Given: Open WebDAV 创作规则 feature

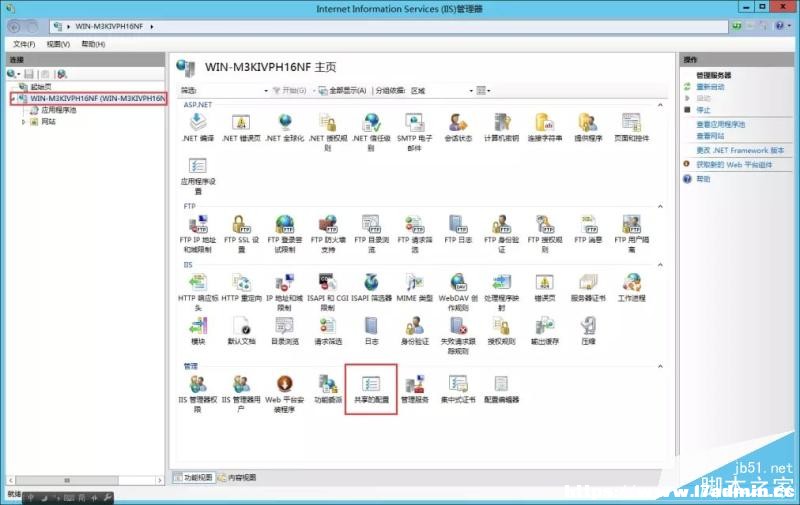Looking at the screenshot, I should point(458,292).
